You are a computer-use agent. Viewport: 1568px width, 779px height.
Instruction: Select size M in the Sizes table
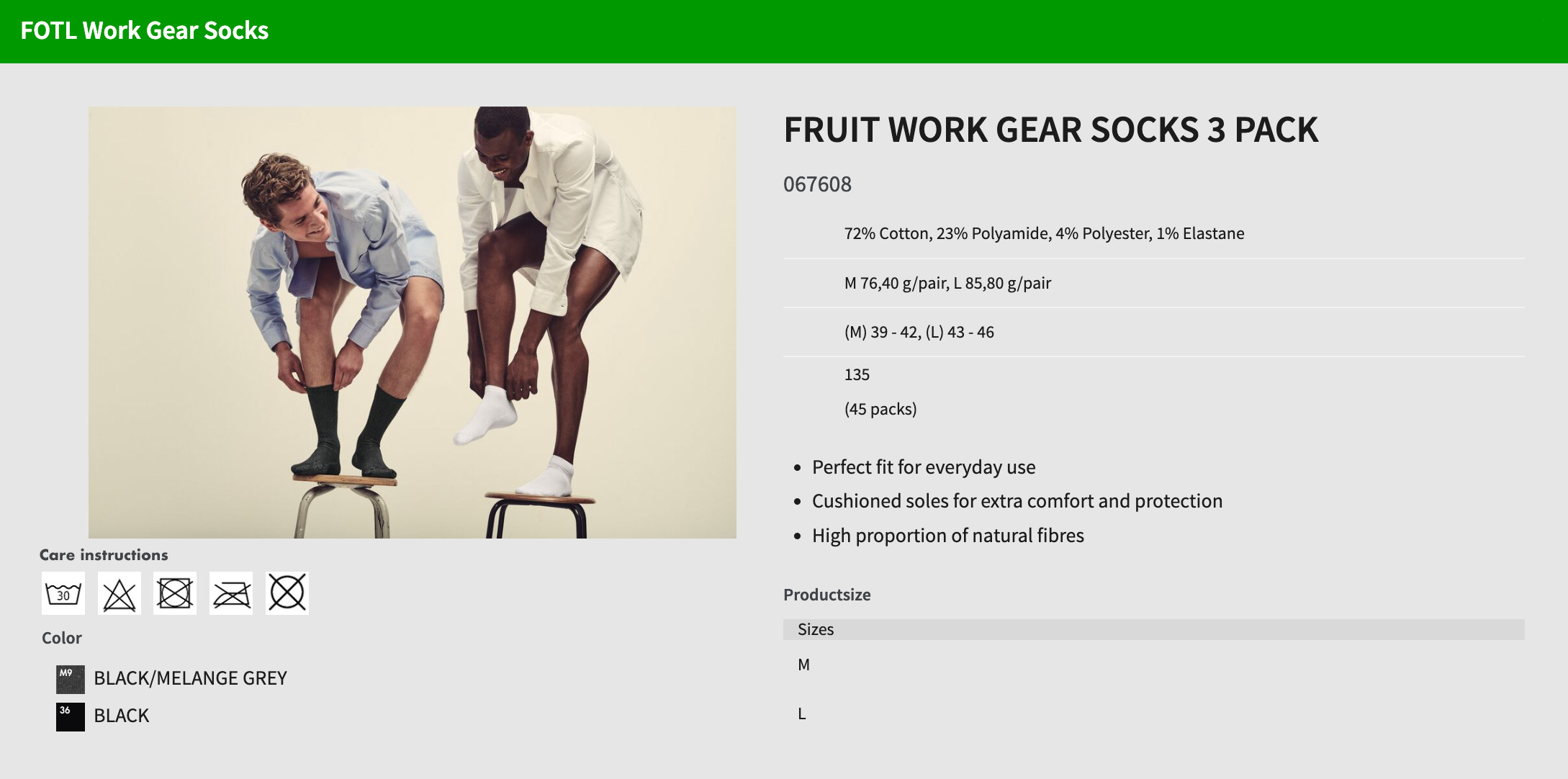(x=803, y=665)
